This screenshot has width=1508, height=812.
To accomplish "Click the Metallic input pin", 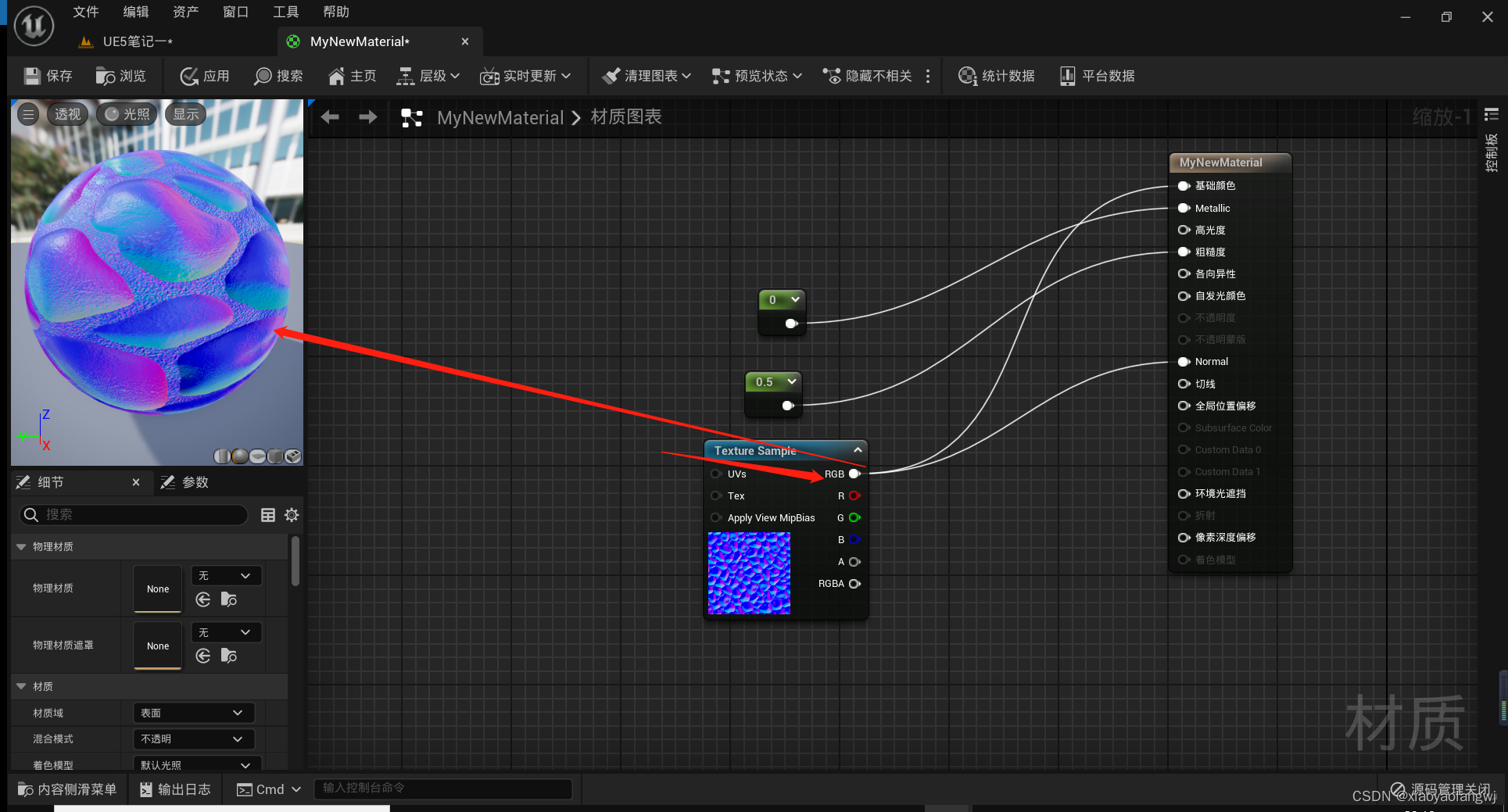I will 1184,208.
